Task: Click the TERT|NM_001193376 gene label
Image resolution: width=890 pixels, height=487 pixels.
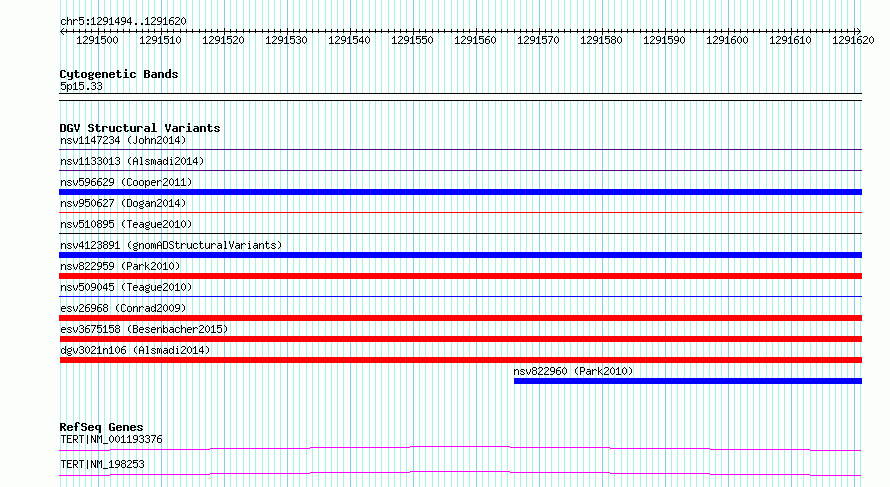Action: coord(111,439)
